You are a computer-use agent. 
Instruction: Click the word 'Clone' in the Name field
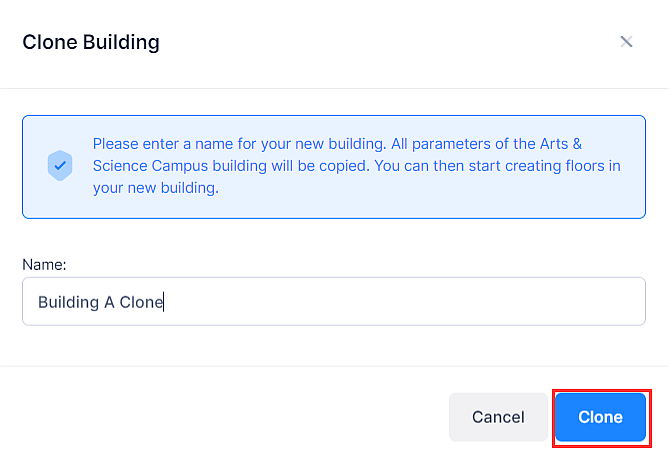pyautogui.click(x=141, y=301)
